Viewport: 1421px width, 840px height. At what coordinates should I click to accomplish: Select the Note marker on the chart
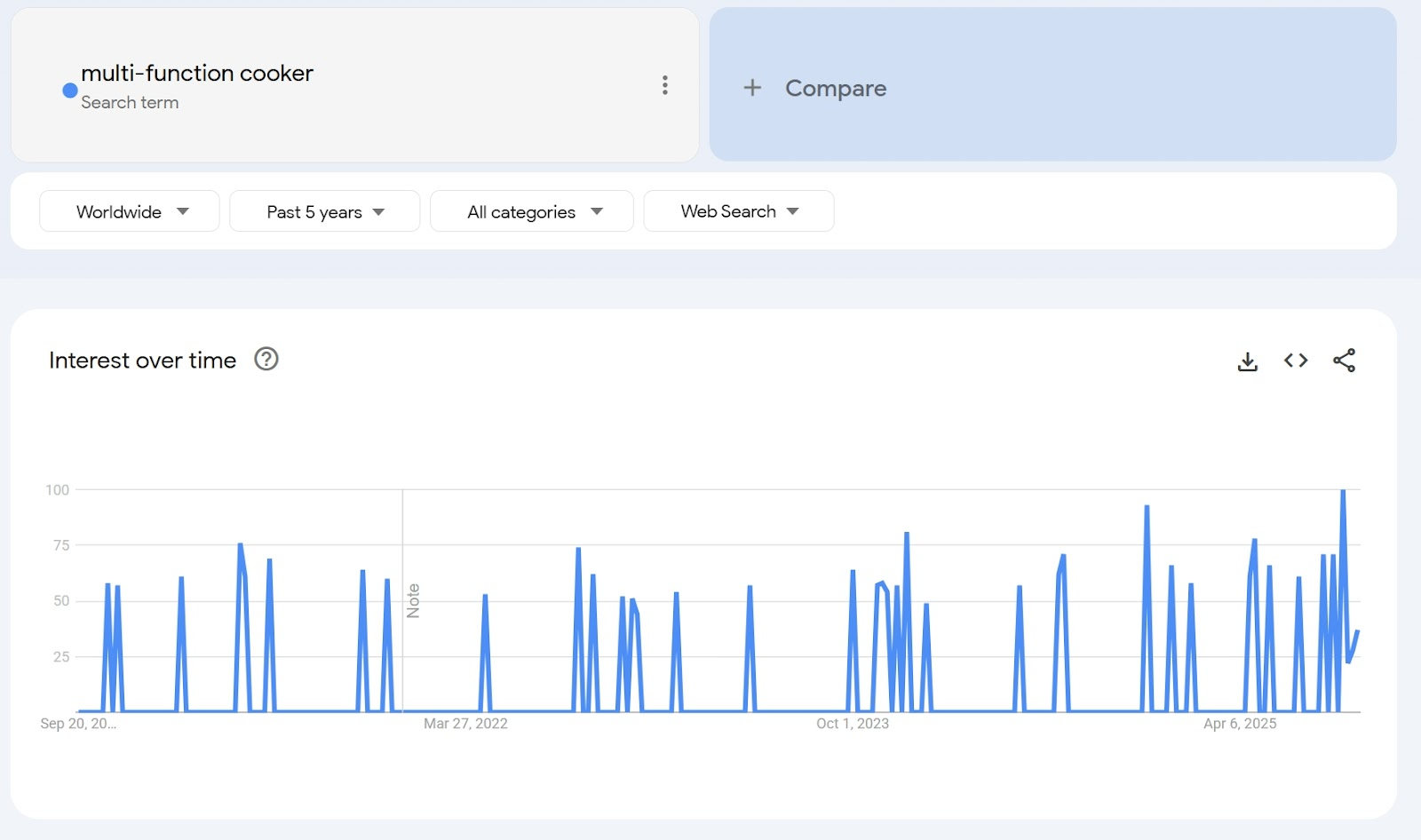pos(413,601)
